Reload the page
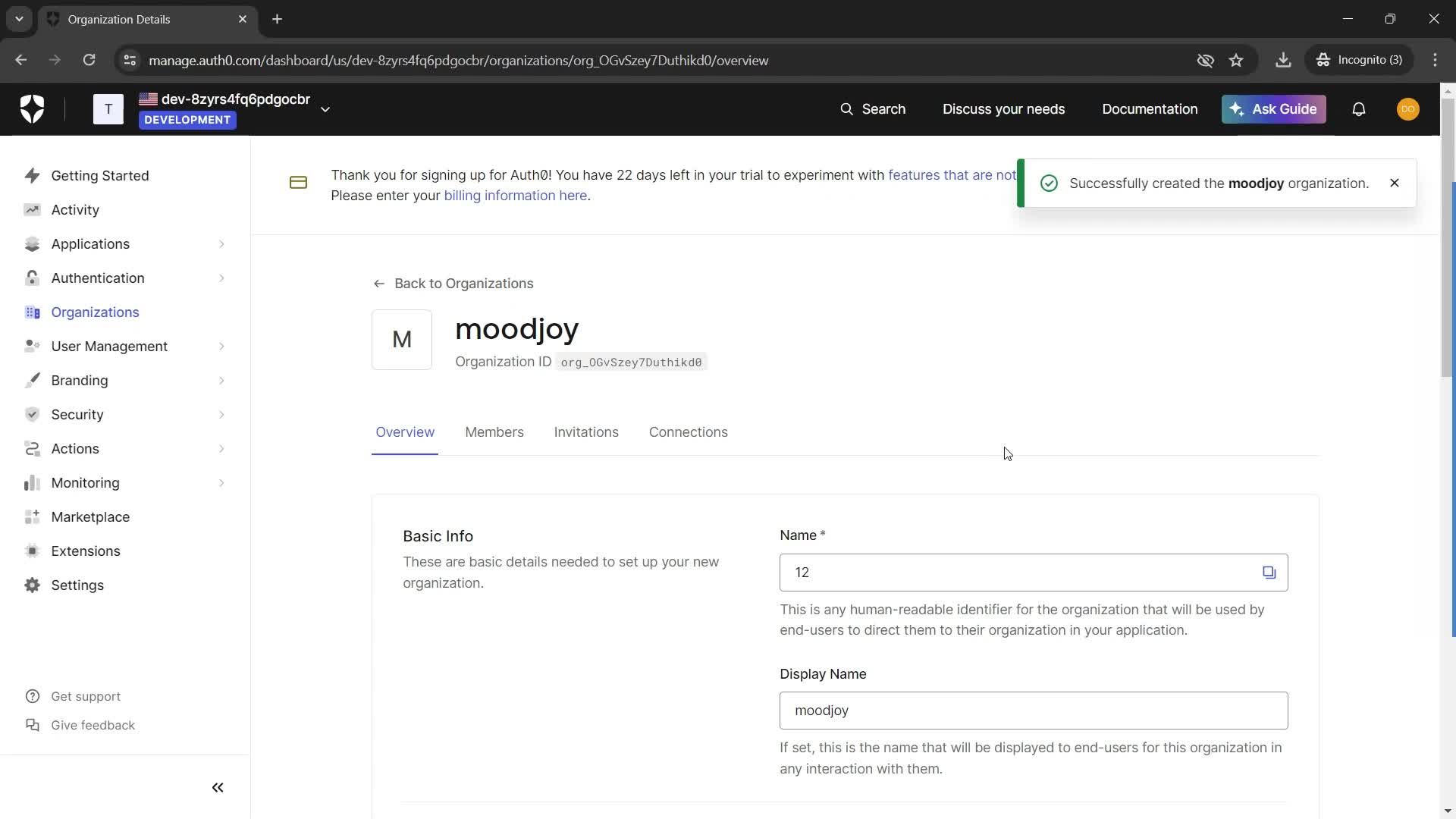Viewport: 1456px width, 819px height. [x=89, y=60]
